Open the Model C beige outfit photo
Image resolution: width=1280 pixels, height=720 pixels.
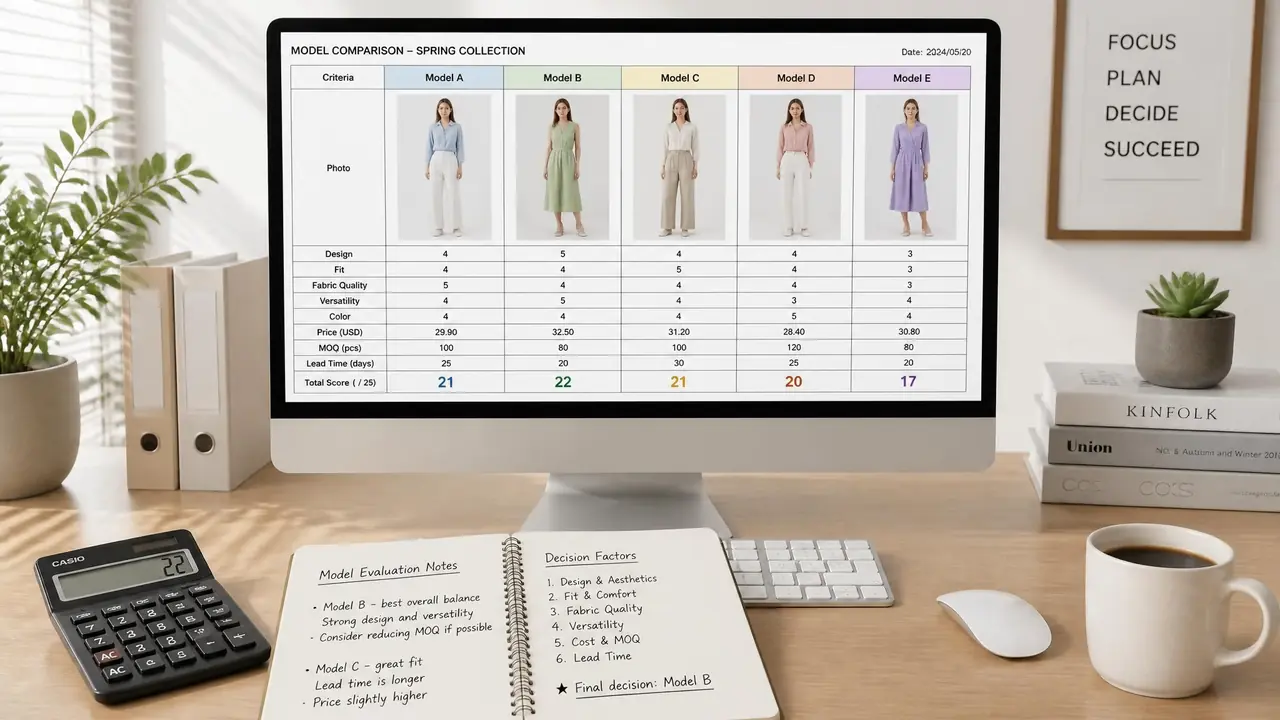pyautogui.click(x=680, y=167)
